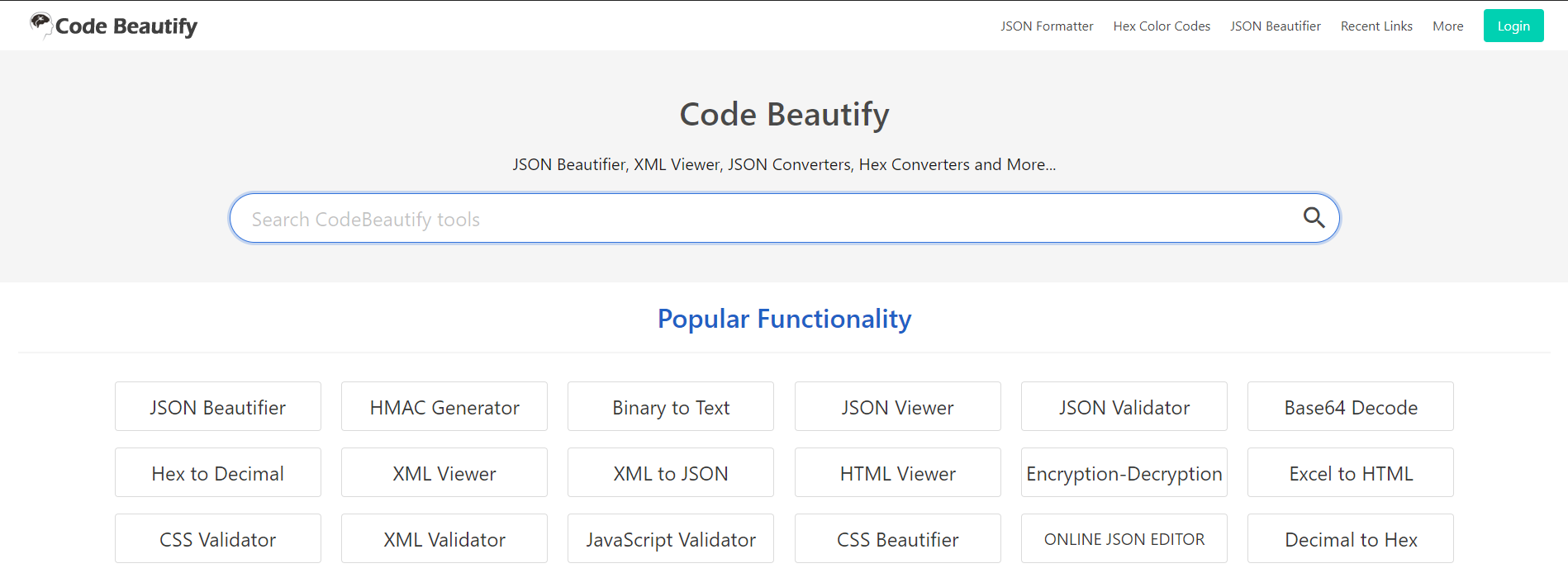This screenshot has height=573, width=1568.
Task: Click the JSON Beautifier, XML Viewer tagline text
Action: [x=784, y=164]
